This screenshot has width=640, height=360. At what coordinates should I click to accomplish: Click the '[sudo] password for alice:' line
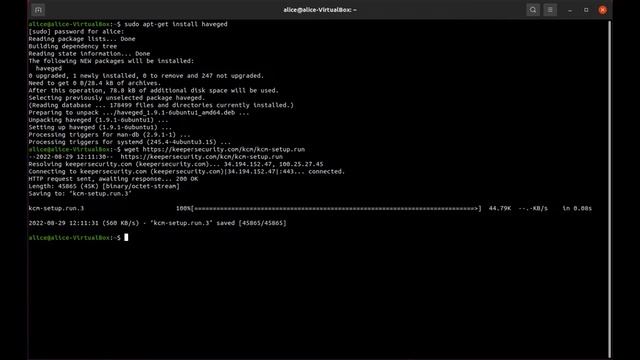[76, 31]
